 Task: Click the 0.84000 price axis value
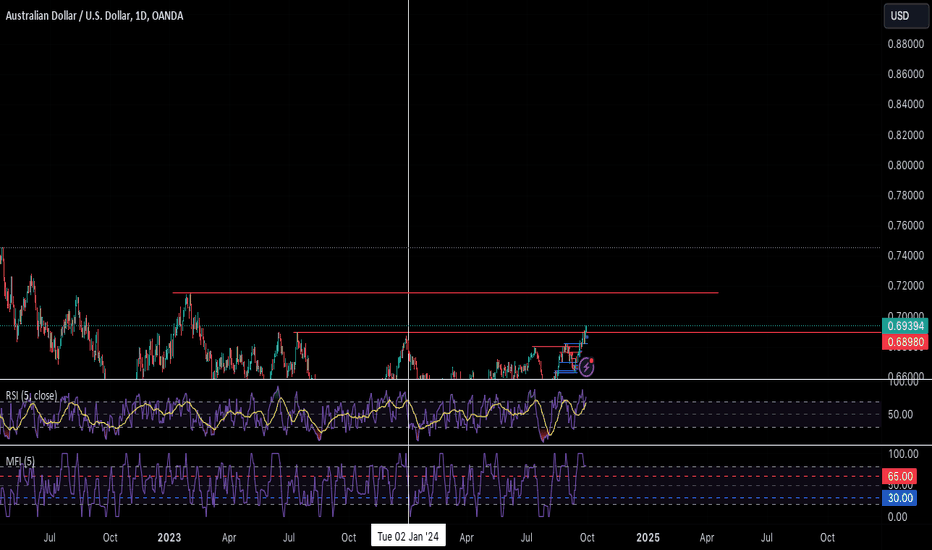(906, 105)
